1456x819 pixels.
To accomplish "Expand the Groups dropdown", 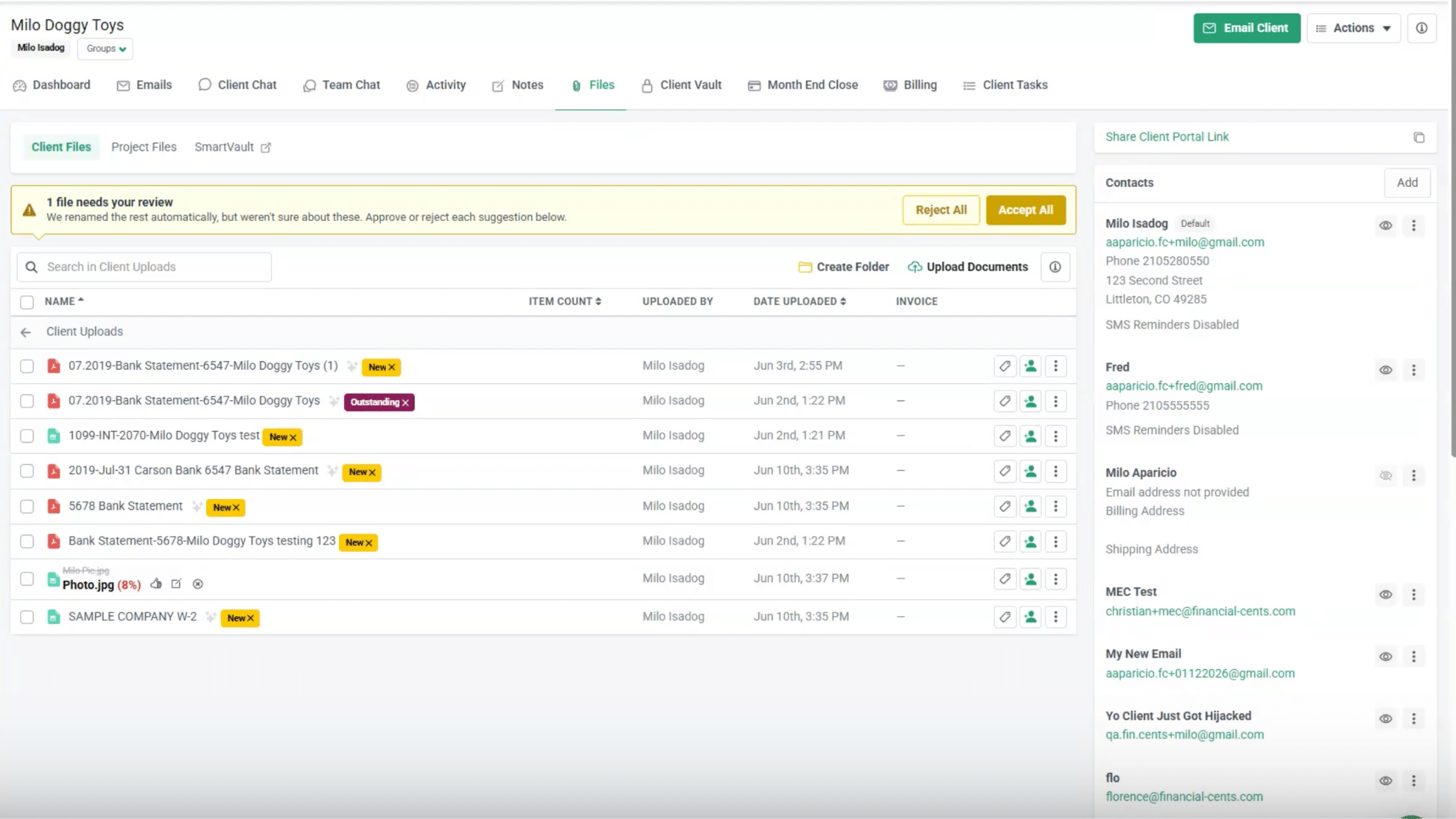I will coord(105,48).
